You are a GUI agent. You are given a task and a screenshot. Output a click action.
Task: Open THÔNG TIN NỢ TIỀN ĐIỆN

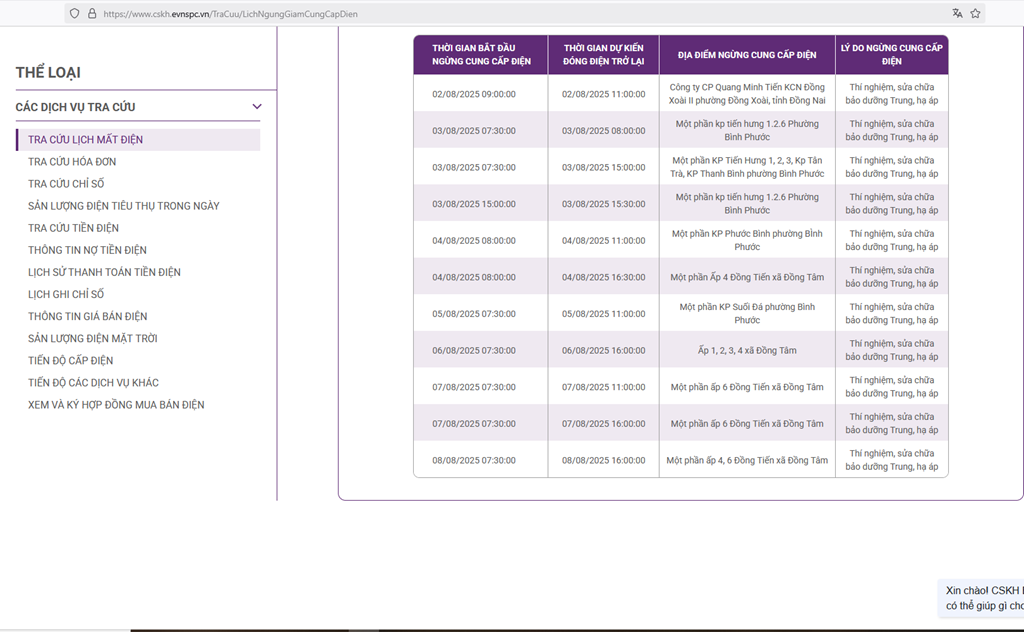tap(87, 250)
